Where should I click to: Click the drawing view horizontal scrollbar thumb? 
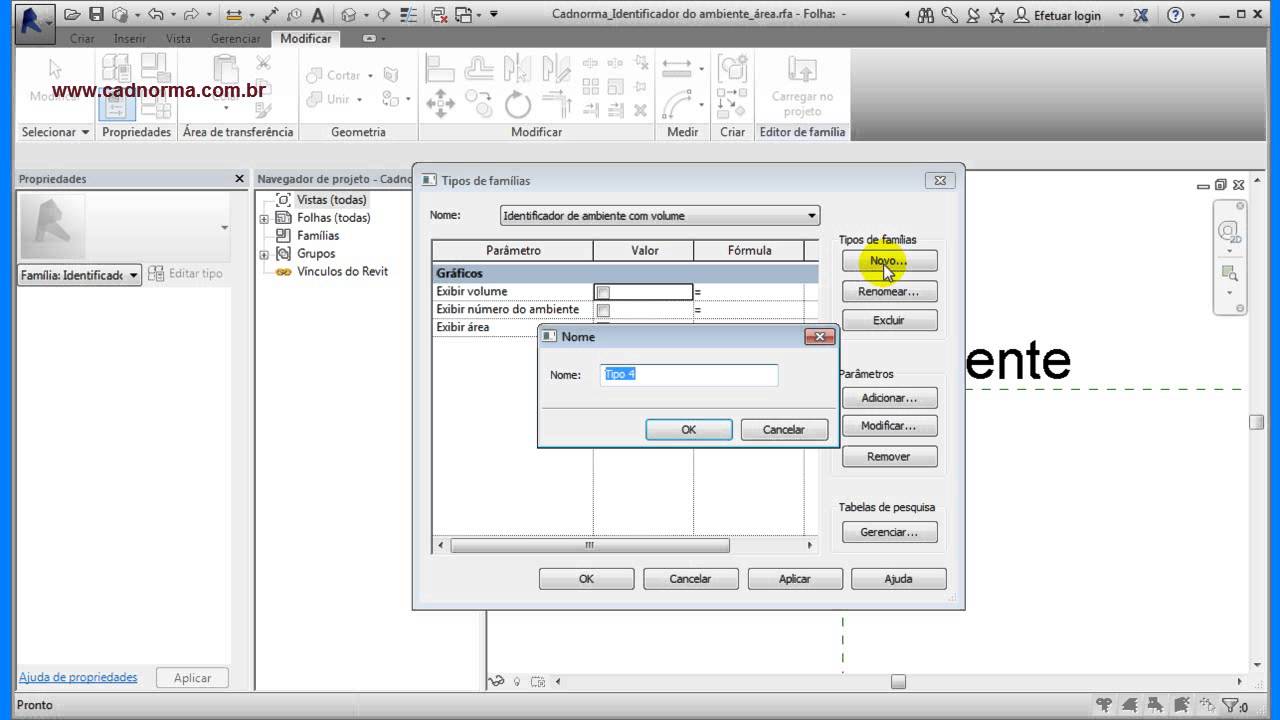(x=898, y=682)
